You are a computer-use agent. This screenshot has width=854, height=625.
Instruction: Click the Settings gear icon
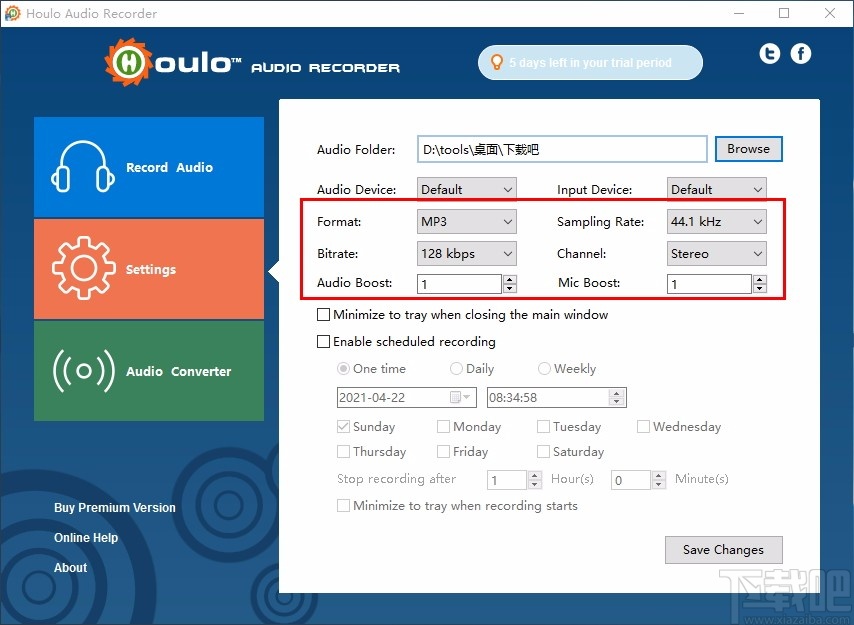(x=83, y=268)
